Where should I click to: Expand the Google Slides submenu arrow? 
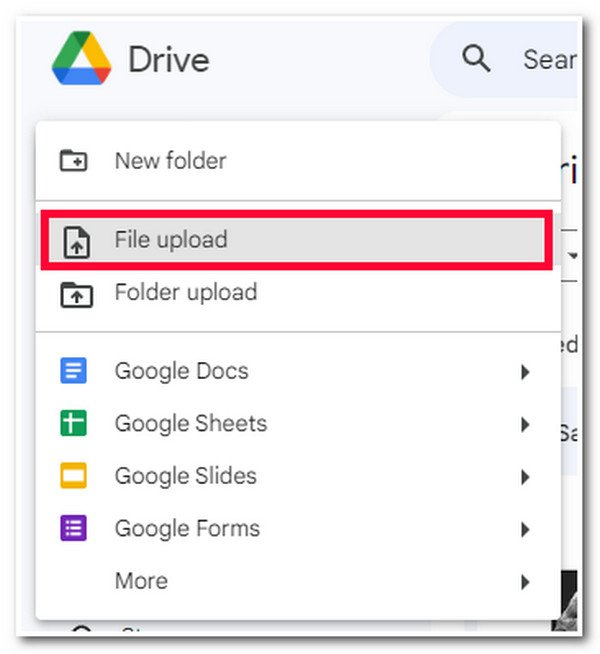pyautogui.click(x=525, y=477)
